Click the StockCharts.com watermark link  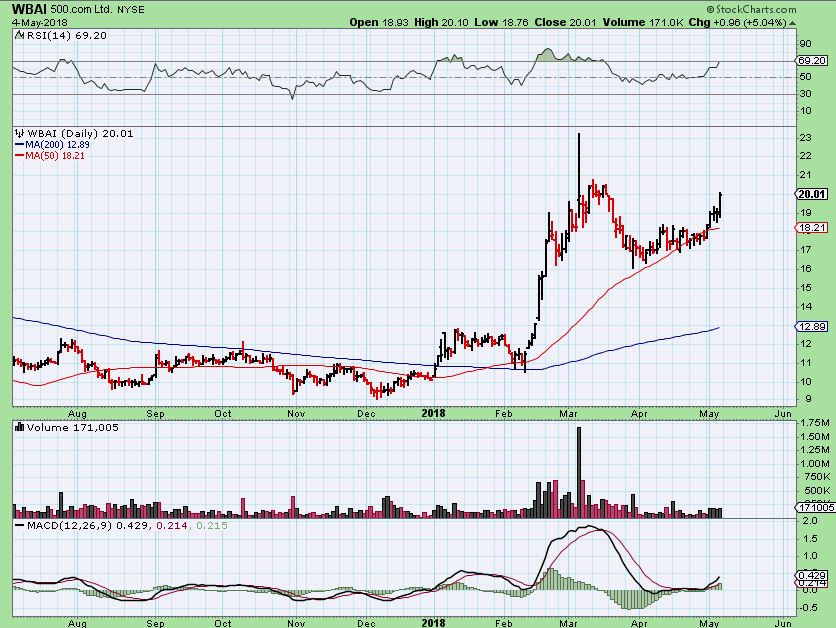click(751, 9)
